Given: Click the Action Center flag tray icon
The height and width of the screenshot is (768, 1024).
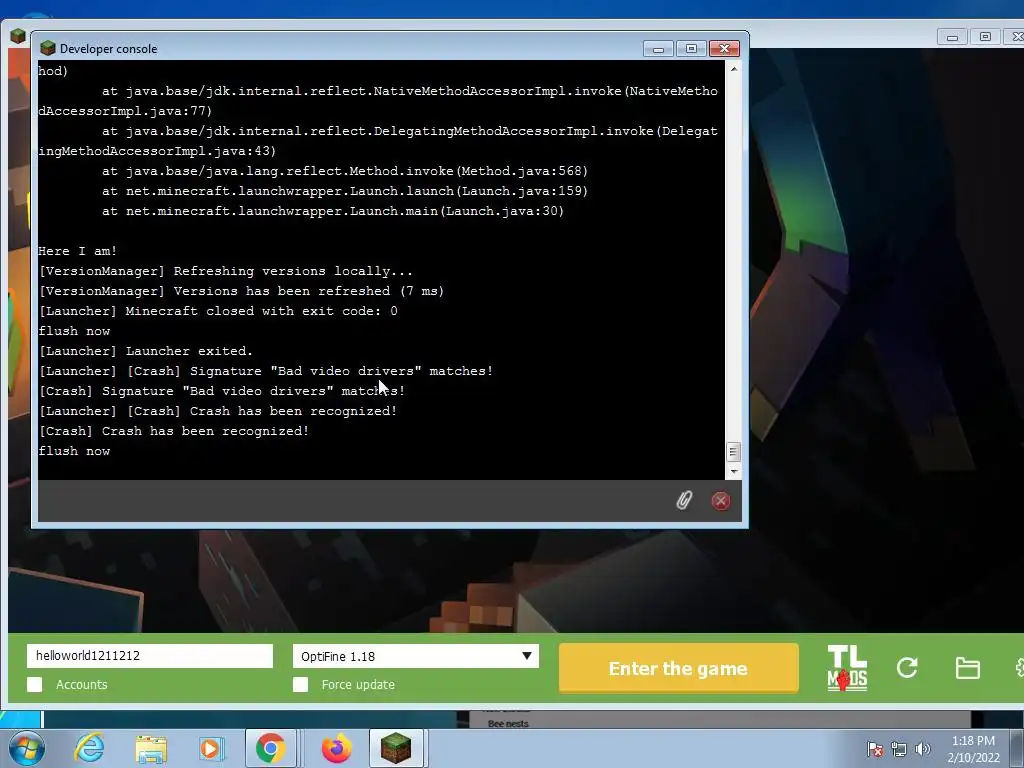Looking at the screenshot, I should click(874, 749).
